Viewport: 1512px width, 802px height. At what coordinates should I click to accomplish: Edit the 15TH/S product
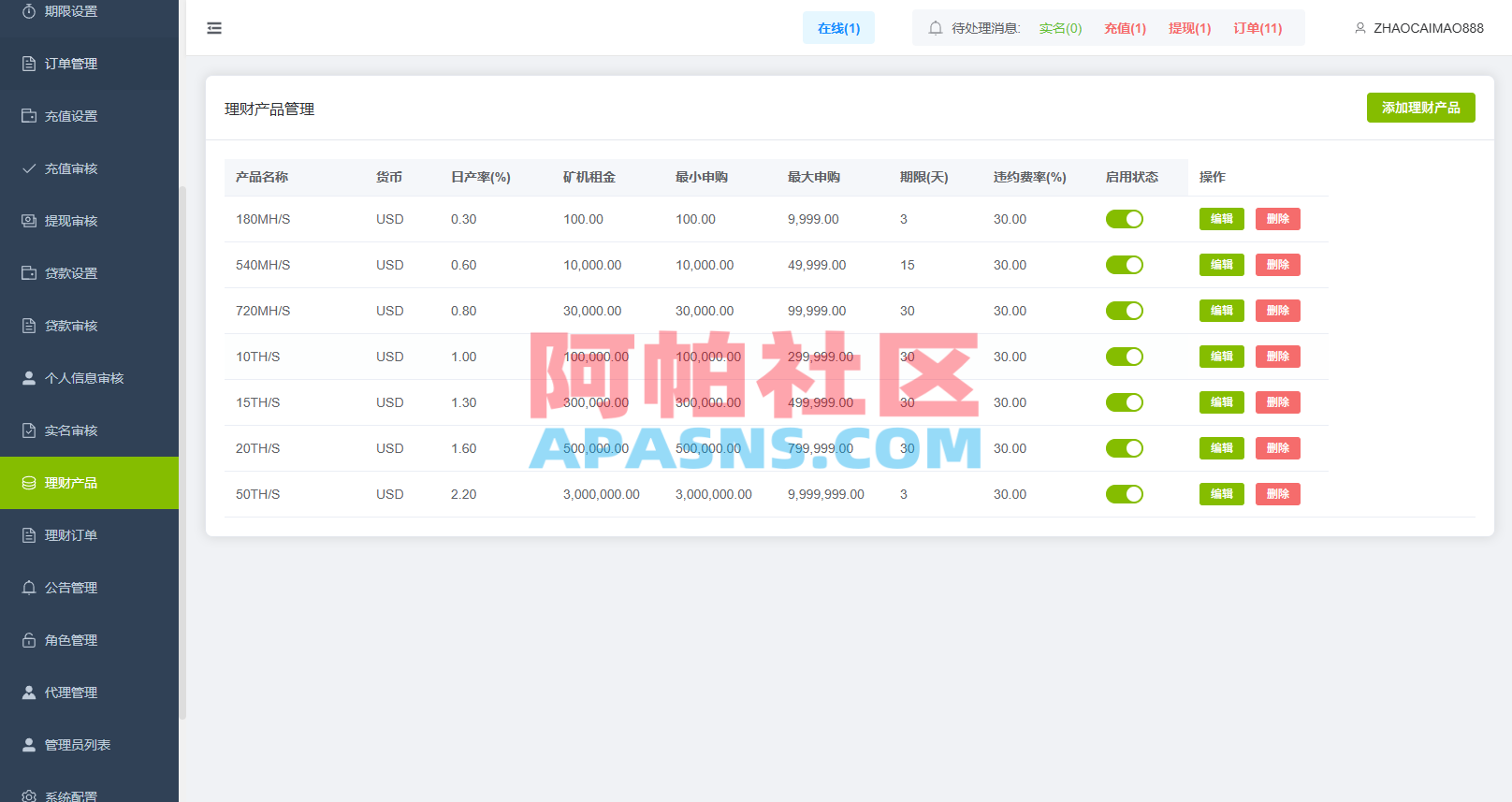pos(1222,402)
